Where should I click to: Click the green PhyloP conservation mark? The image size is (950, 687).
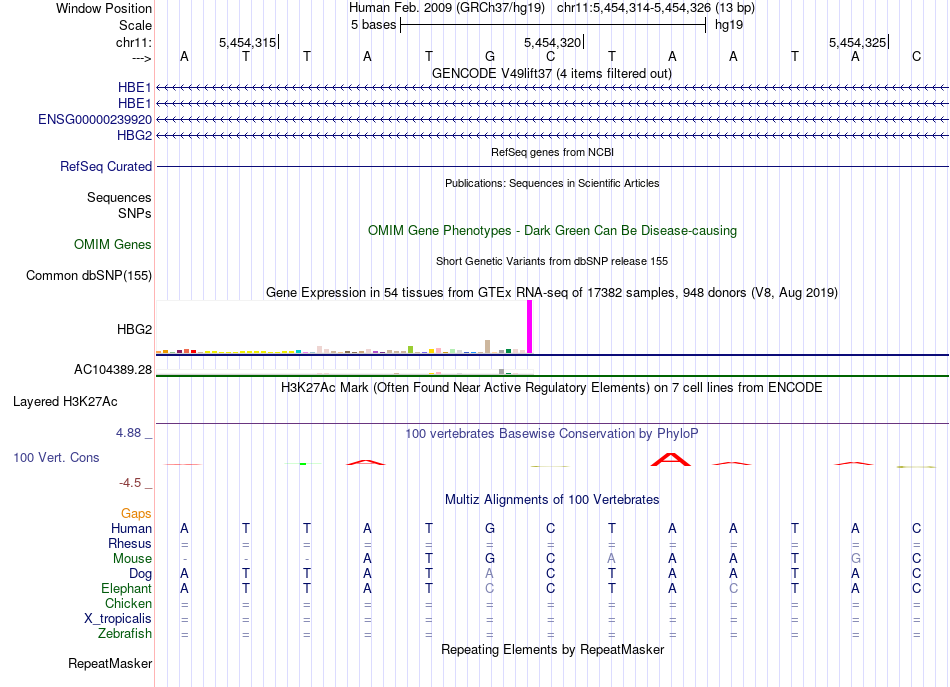tap(303, 463)
